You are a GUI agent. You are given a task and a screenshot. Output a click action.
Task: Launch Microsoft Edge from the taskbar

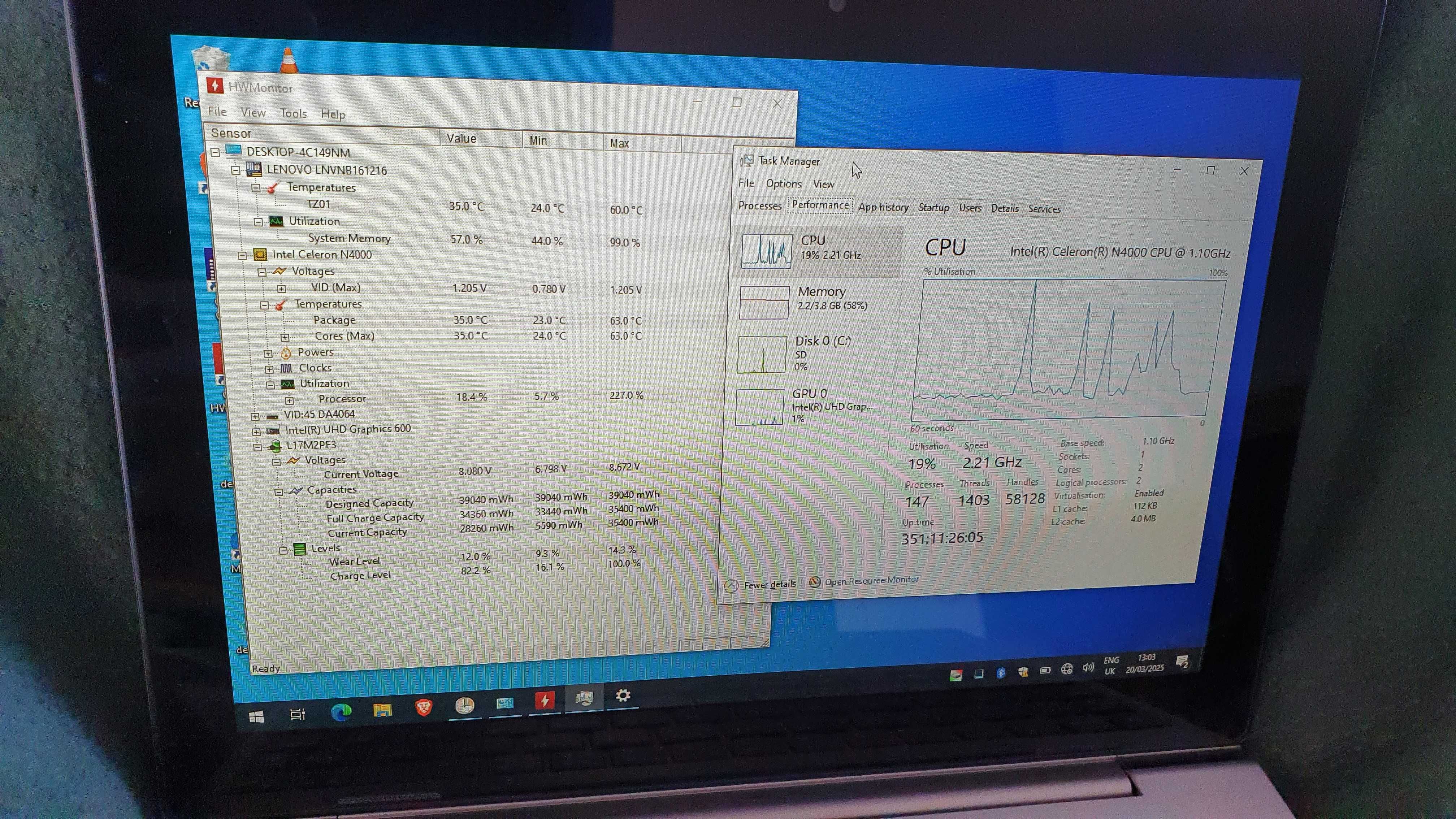pos(341,712)
